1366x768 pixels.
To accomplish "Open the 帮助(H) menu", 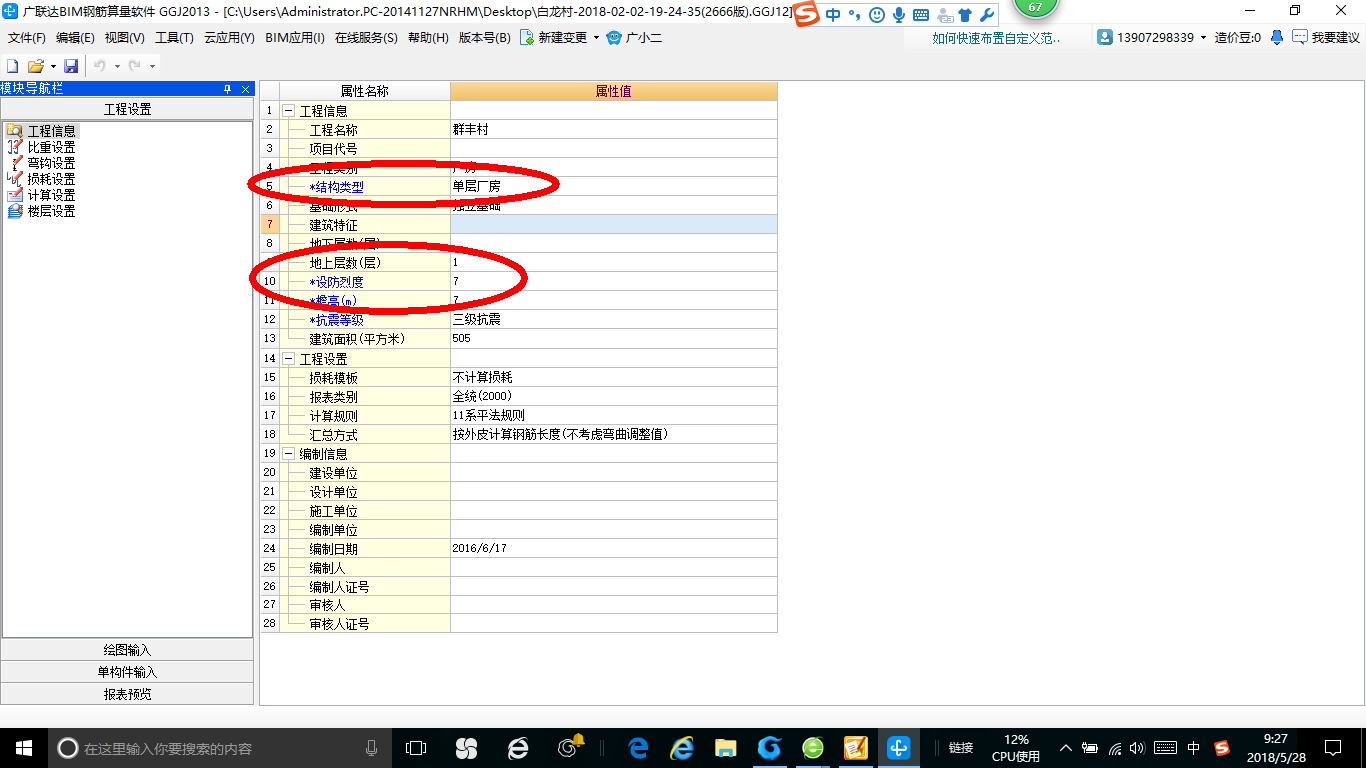I will point(428,38).
